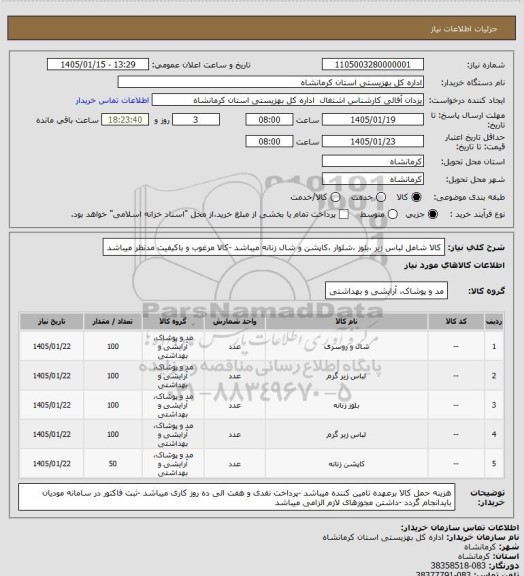Click the شرح کلی نیاز description box

(x=274, y=248)
